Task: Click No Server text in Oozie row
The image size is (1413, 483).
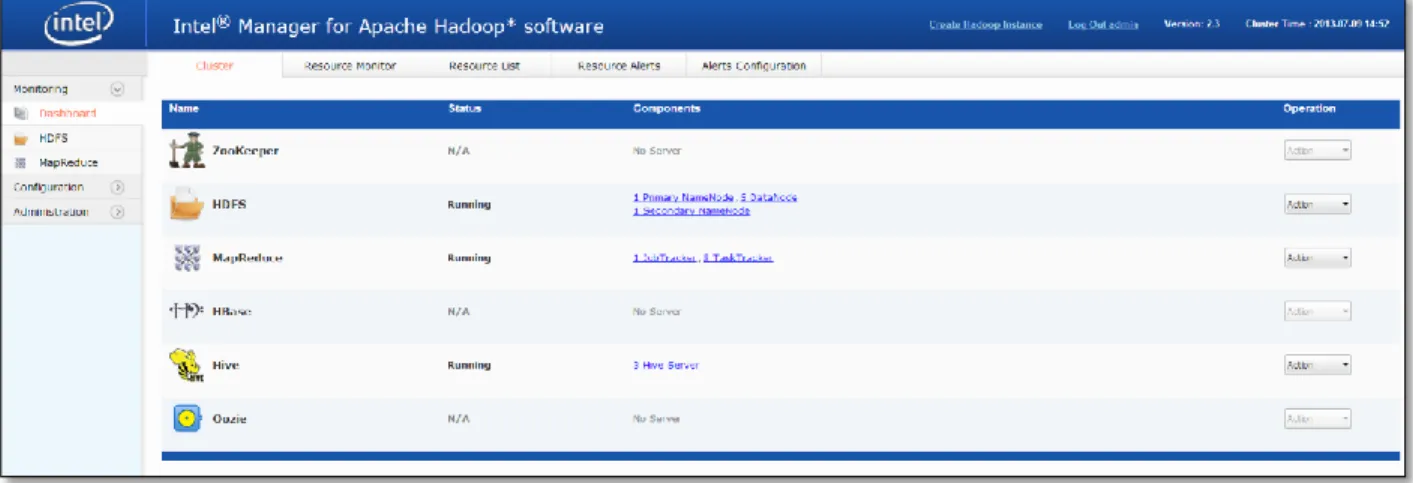Action: (657, 419)
